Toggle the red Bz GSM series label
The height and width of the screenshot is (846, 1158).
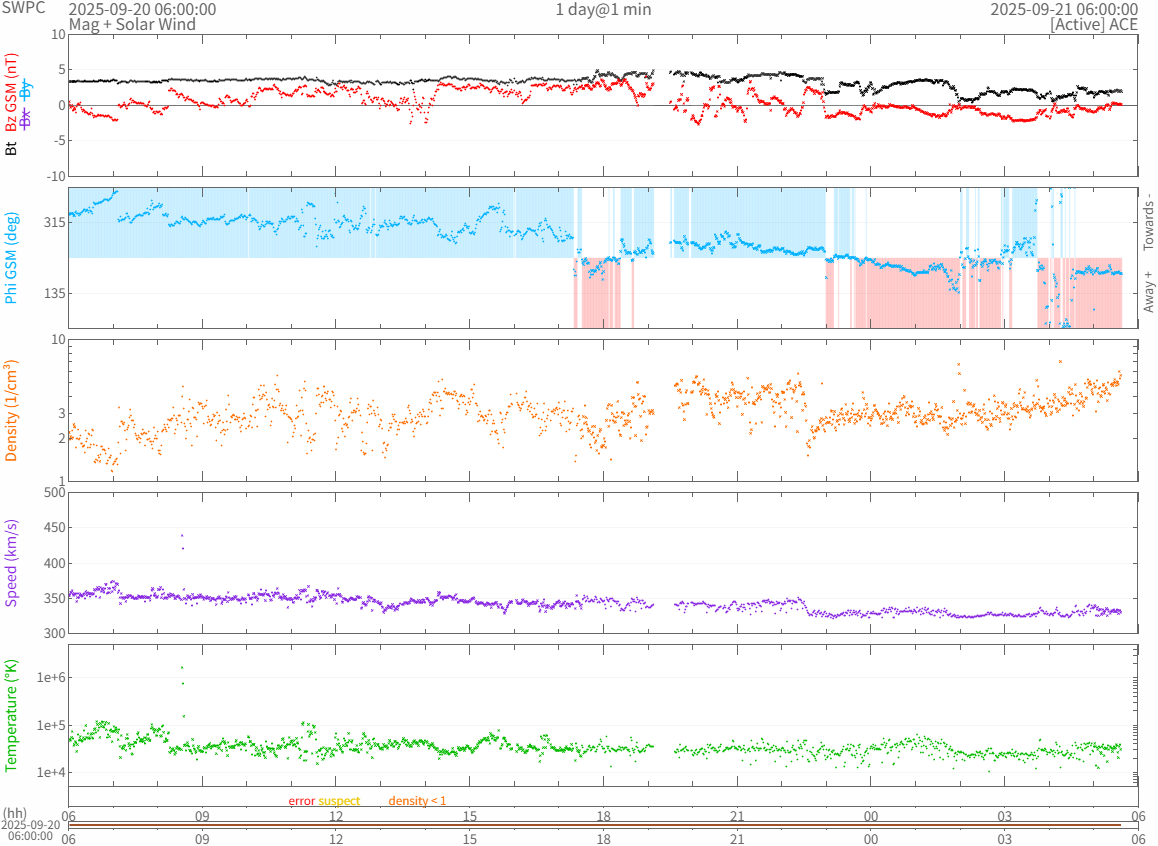11,99
